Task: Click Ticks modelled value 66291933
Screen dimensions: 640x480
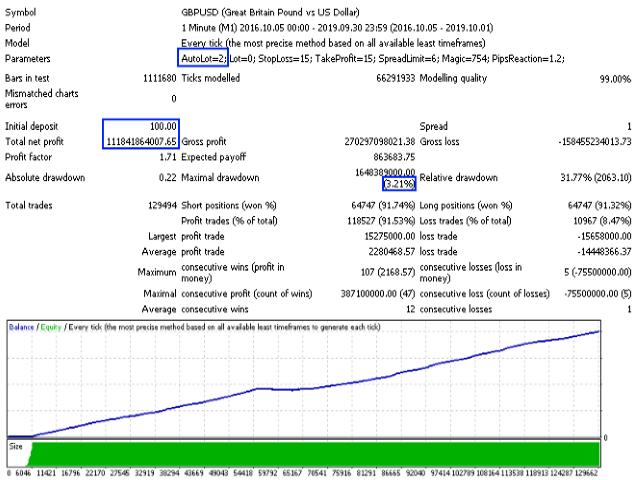Action: click(395, 78)
